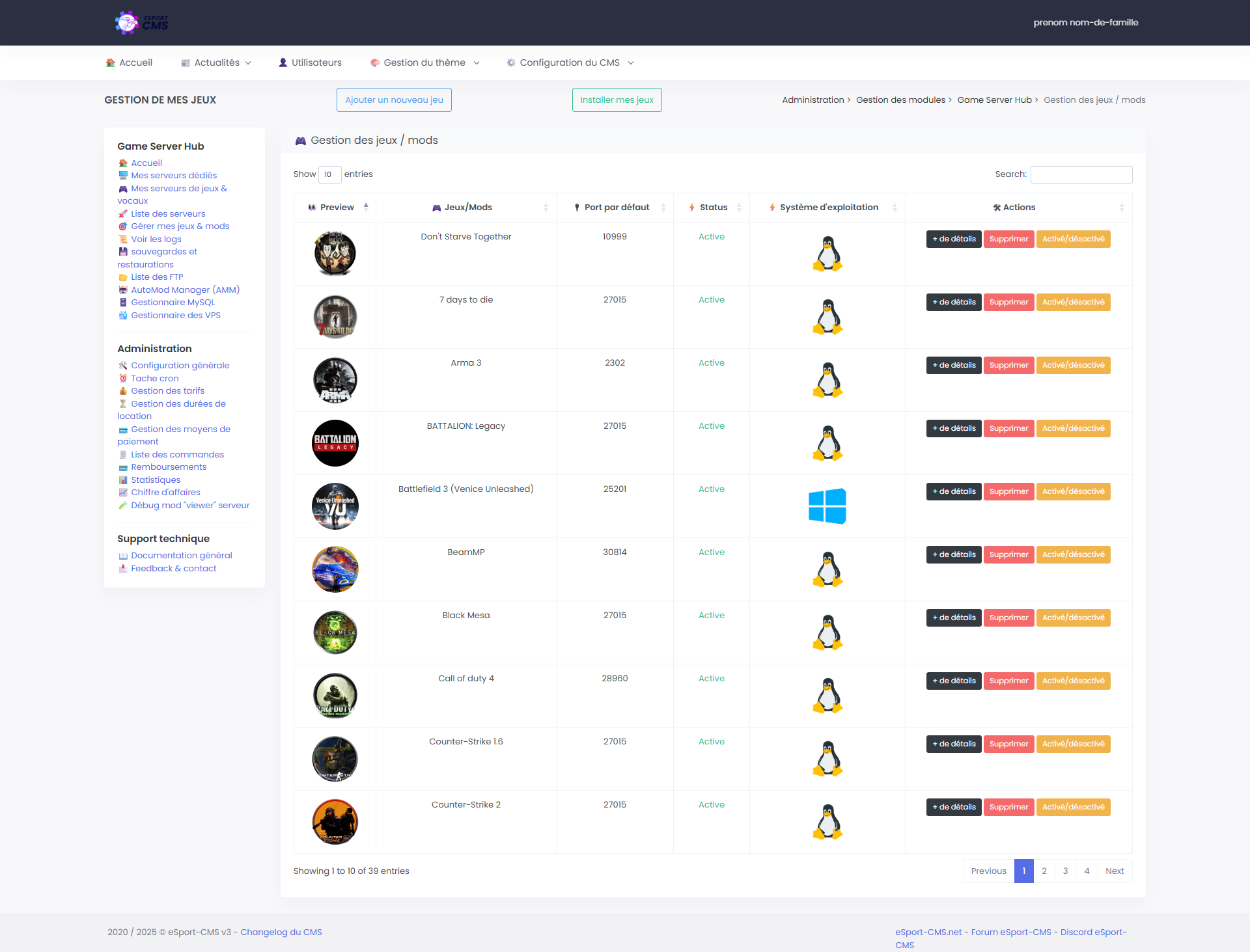Click the Mes serveurs dédiés monitor icon

tap(123, 176)
